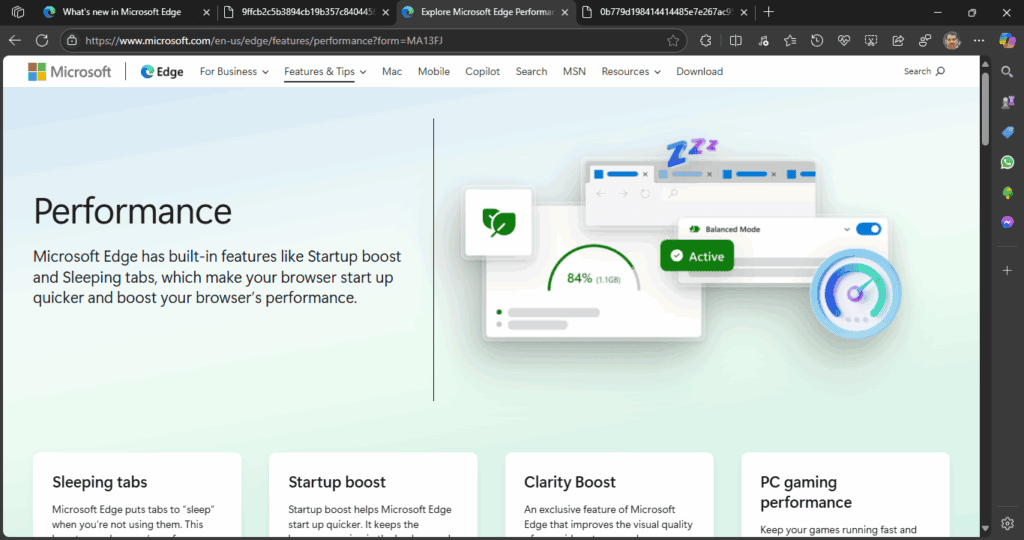1024x540 pixels.
Task: Open MSN navigation link
Action: [574, 72]
